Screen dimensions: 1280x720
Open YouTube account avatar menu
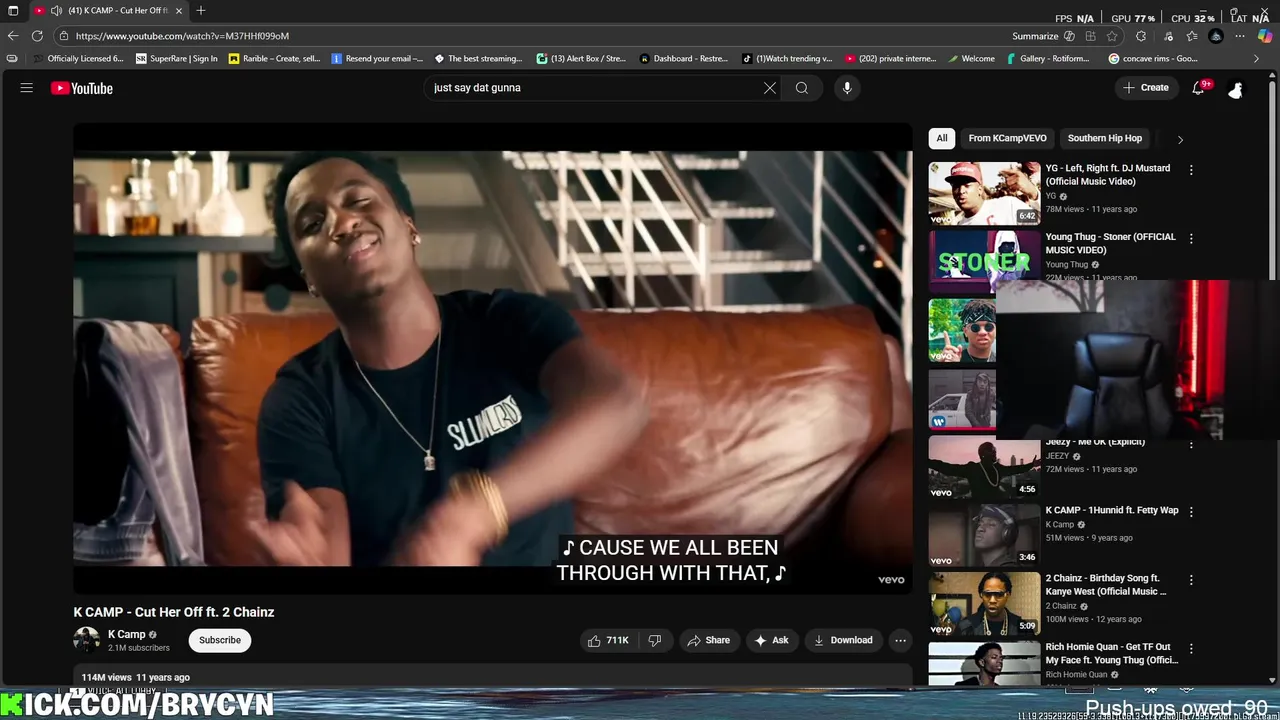click(1236, 88)
